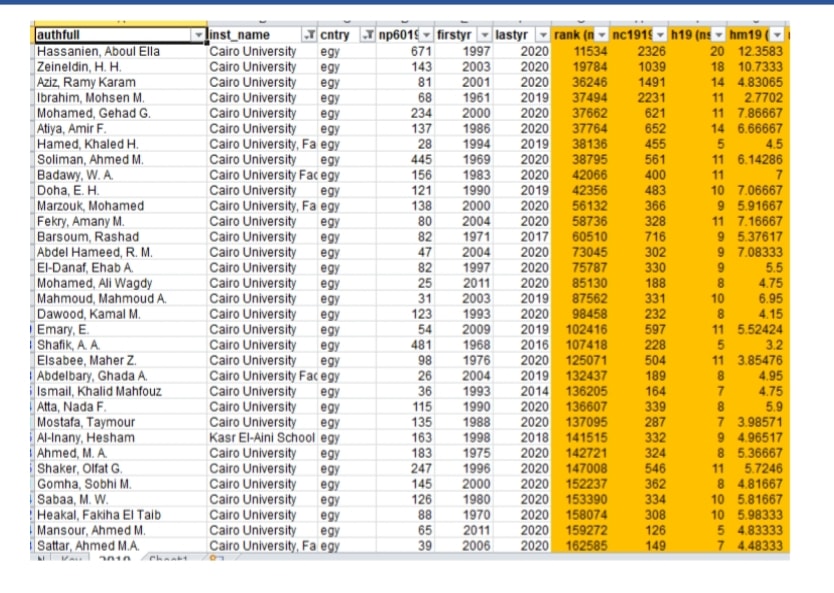
Task: Open the firstyr column filter dropdown
Action: pos(485,35)
